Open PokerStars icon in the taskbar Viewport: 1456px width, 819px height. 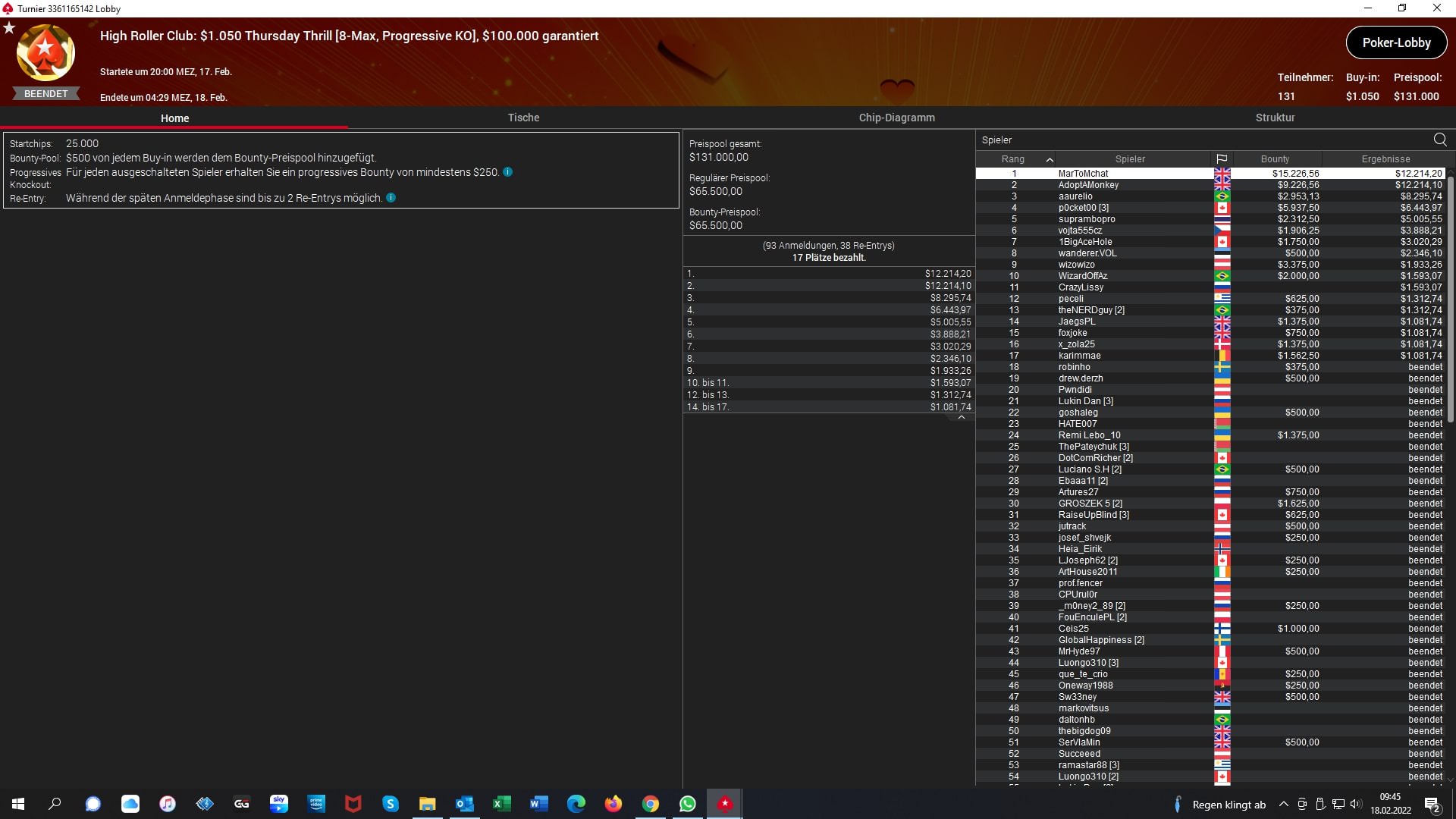[x=725, y=804]
